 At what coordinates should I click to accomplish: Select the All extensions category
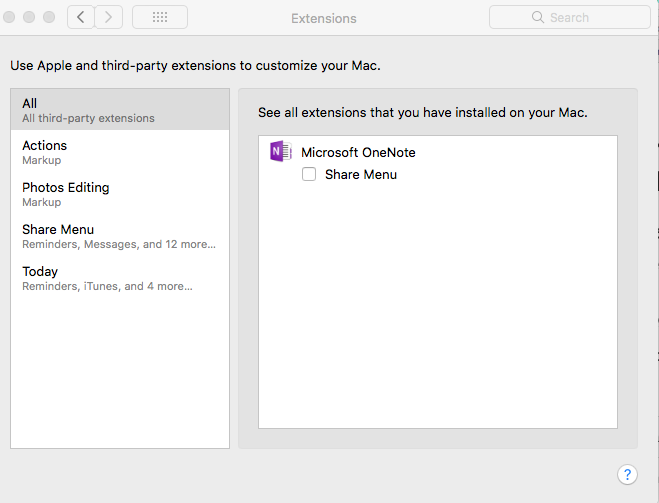120,109
